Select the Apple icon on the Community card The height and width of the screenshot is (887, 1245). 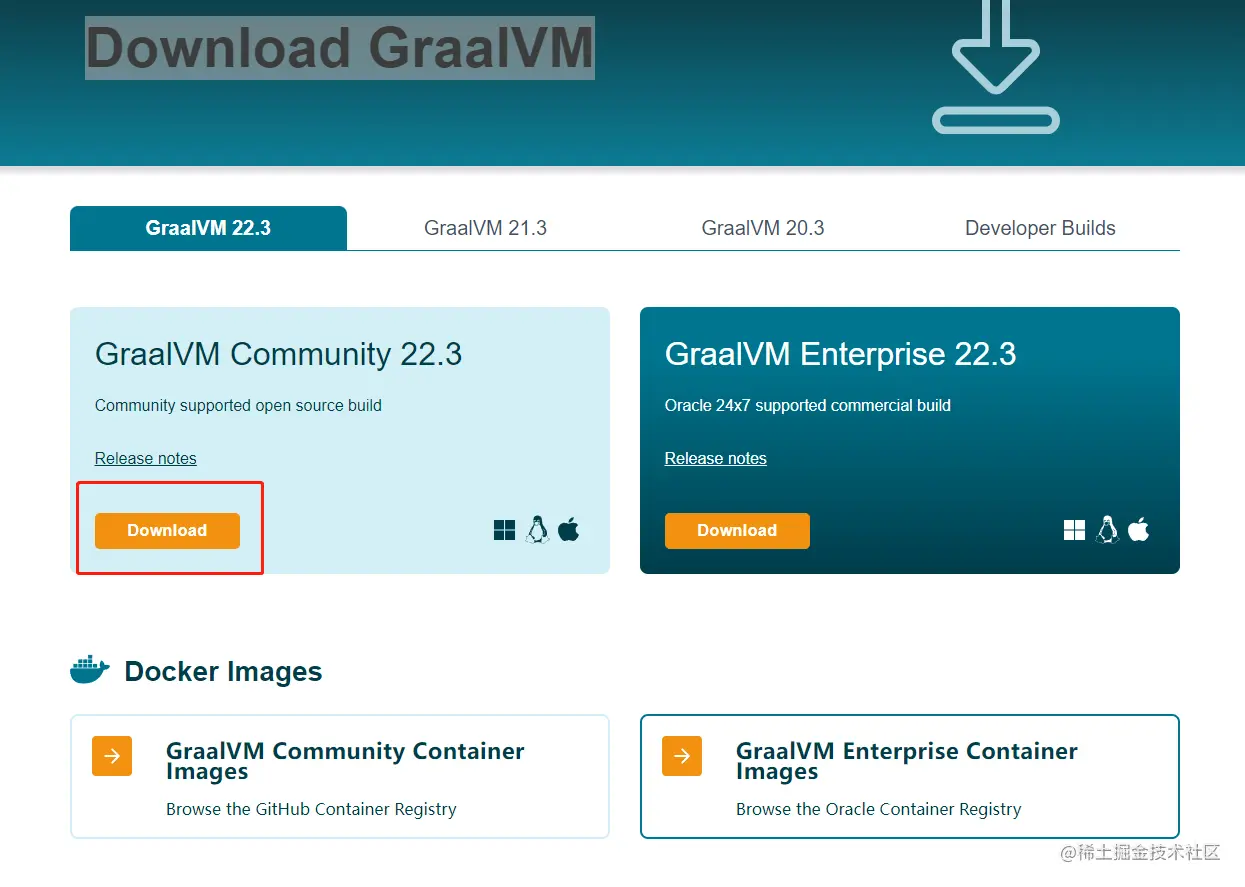click(x=568, y=529)
